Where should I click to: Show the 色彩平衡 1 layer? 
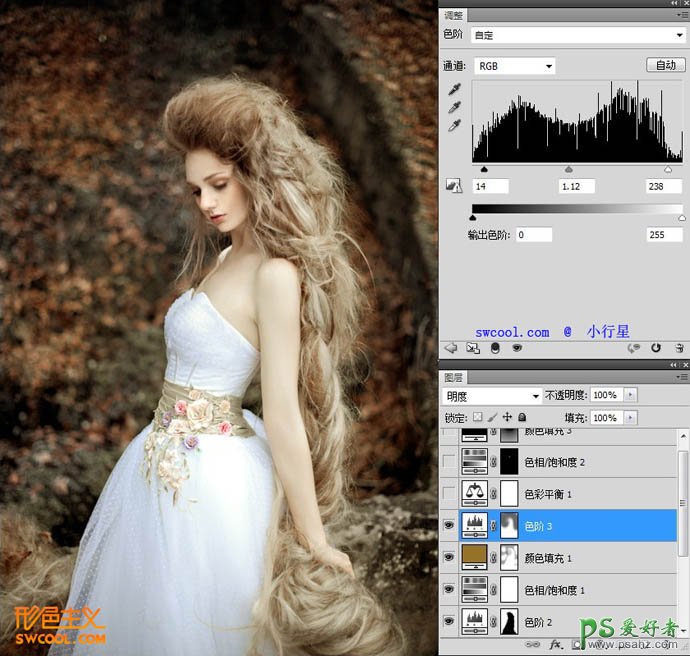click(x=448, y=493)
